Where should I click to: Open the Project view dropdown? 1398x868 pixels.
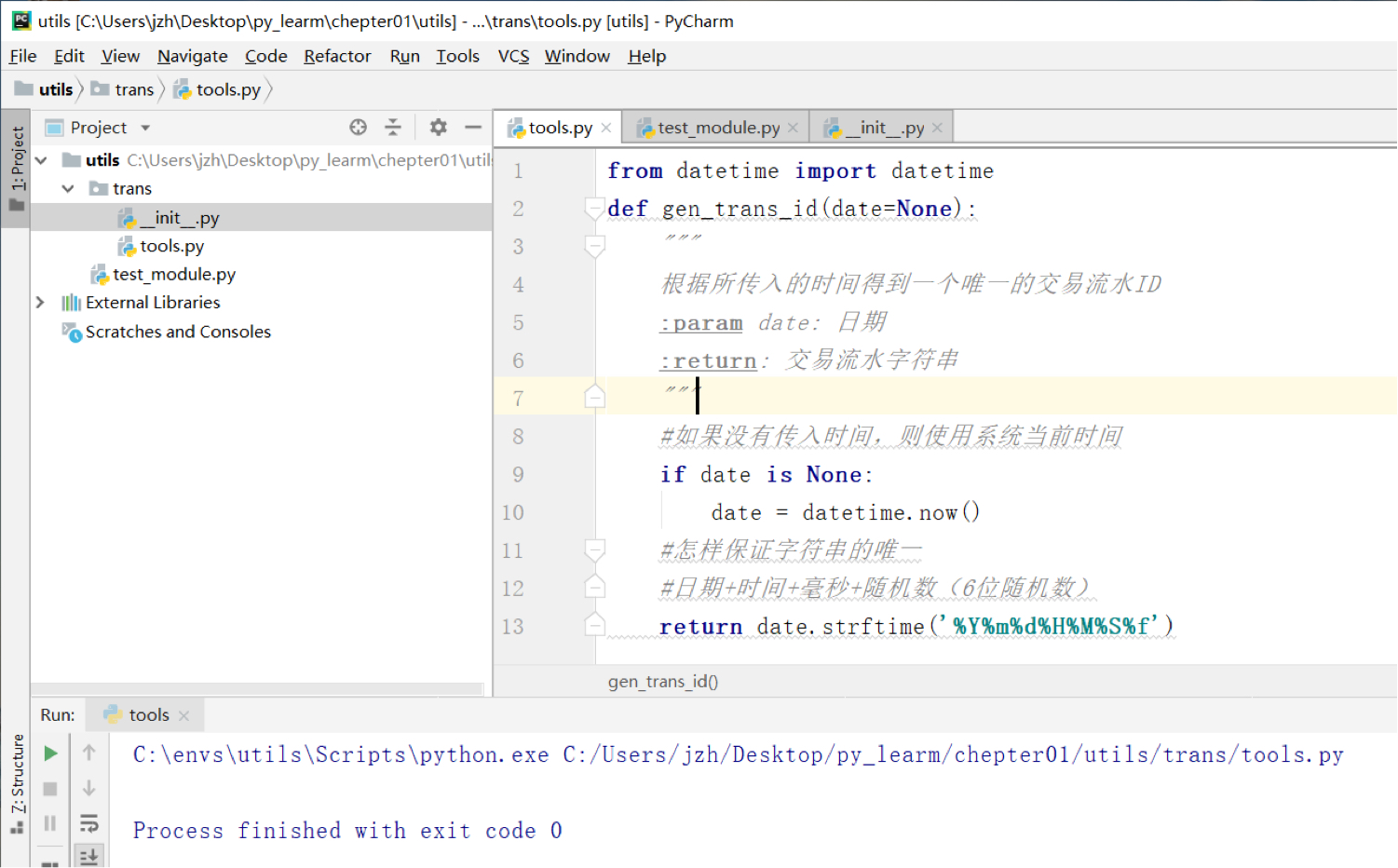click(145, 128)
